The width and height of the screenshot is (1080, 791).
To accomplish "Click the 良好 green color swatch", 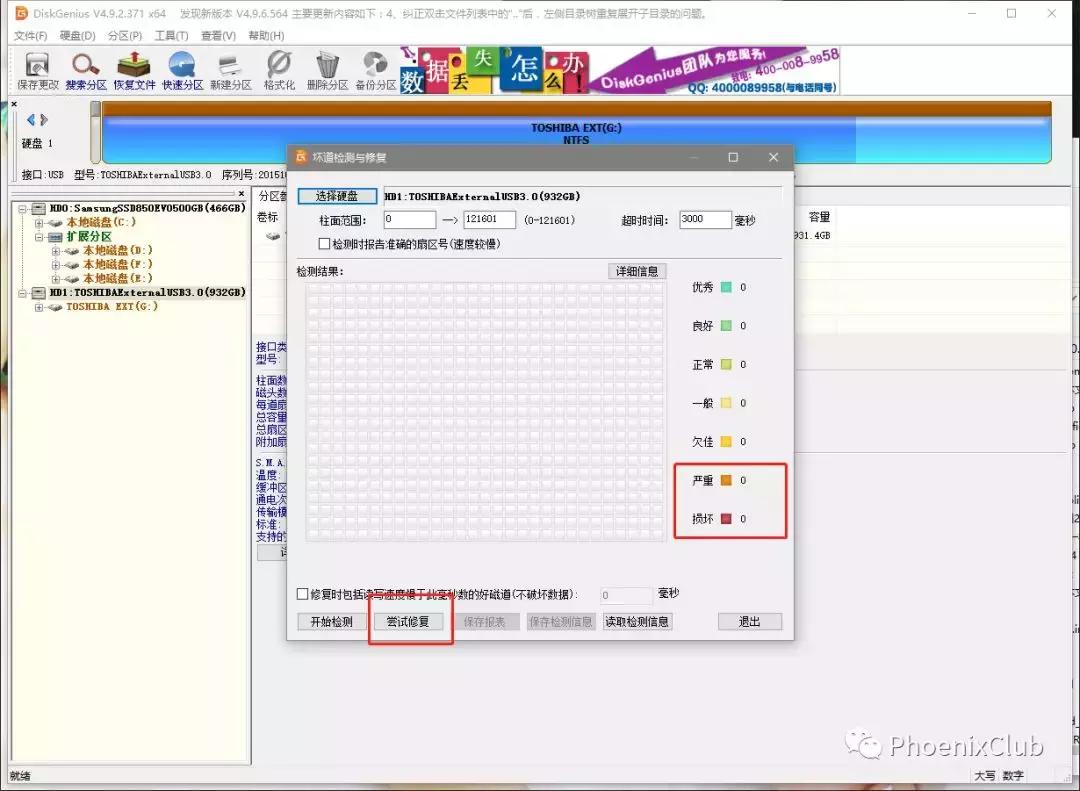I will [x=726, y=326].
